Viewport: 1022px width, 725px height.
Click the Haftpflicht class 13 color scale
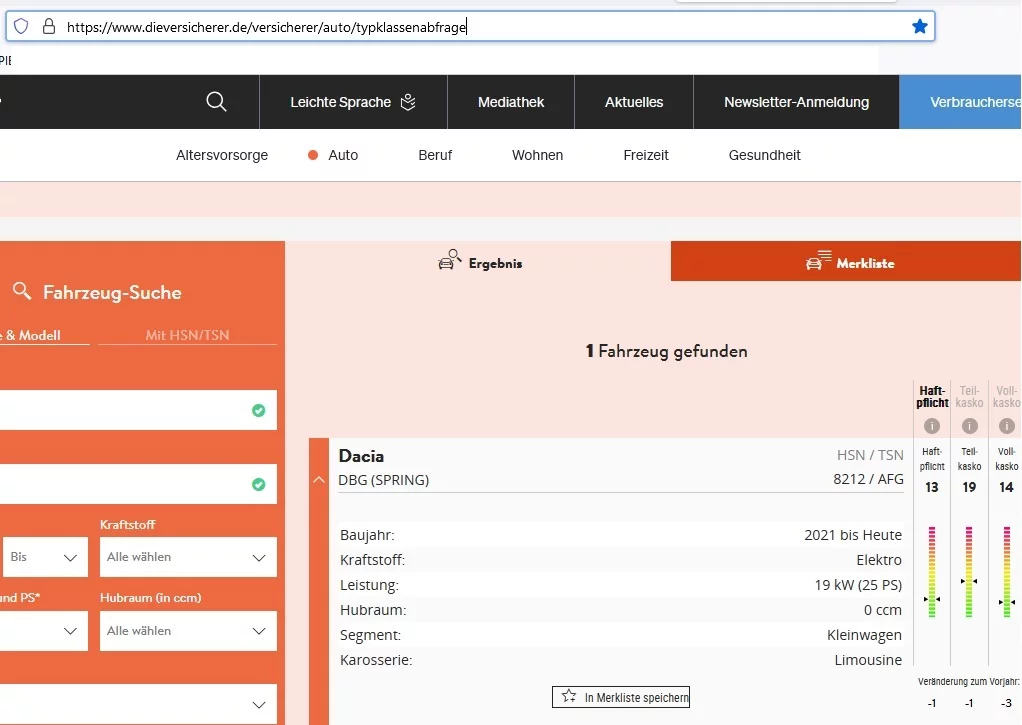(x=932, y=572)
